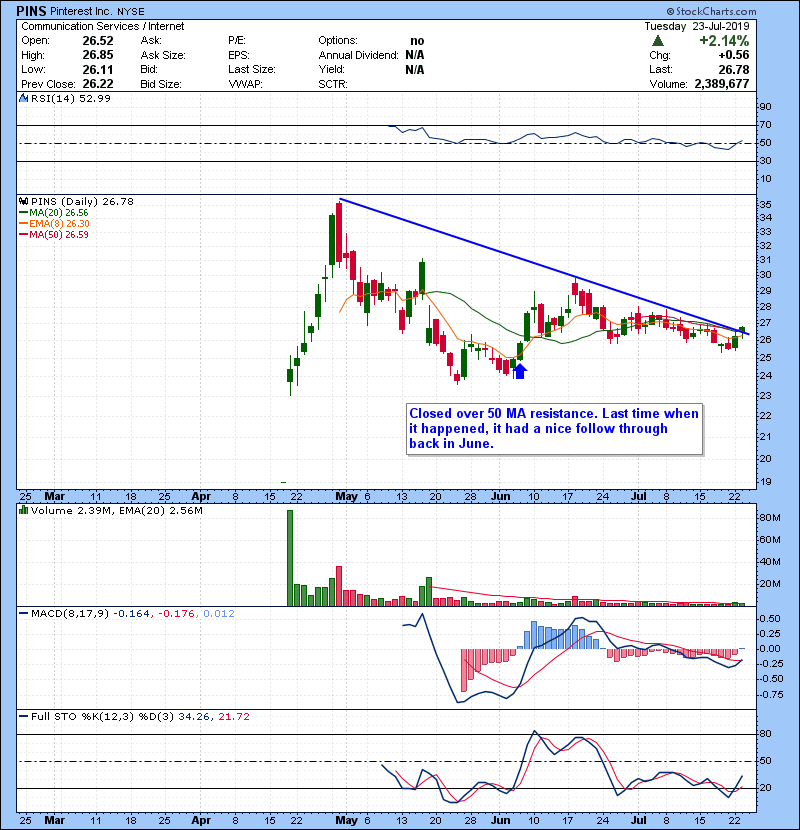Click the Chg value +0.56
Image resolution: width=800 pixels, height=830 pixels.
pos(734,55)
